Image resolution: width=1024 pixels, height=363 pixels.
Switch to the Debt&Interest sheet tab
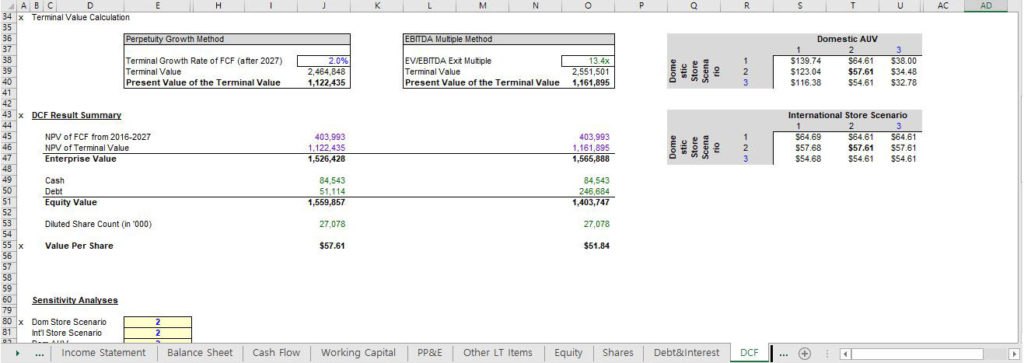point(686,353)
